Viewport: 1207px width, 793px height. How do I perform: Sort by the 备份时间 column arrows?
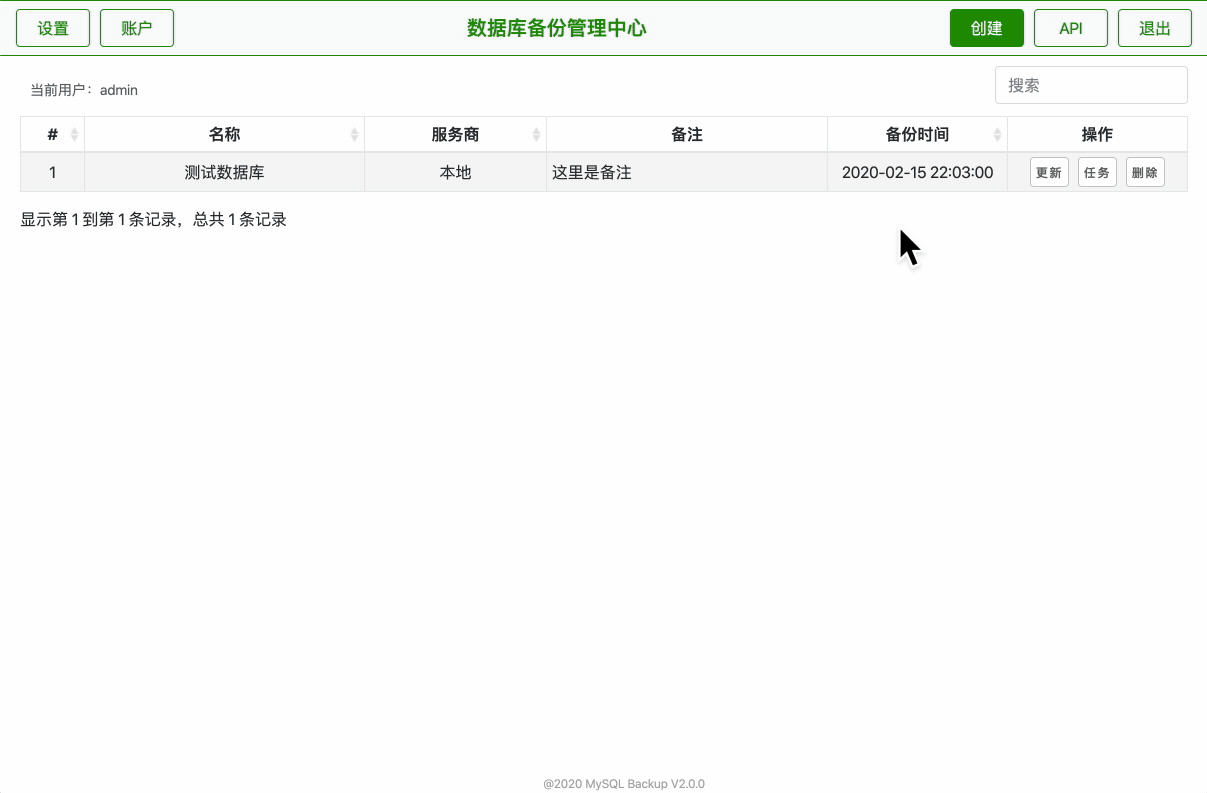997,135
